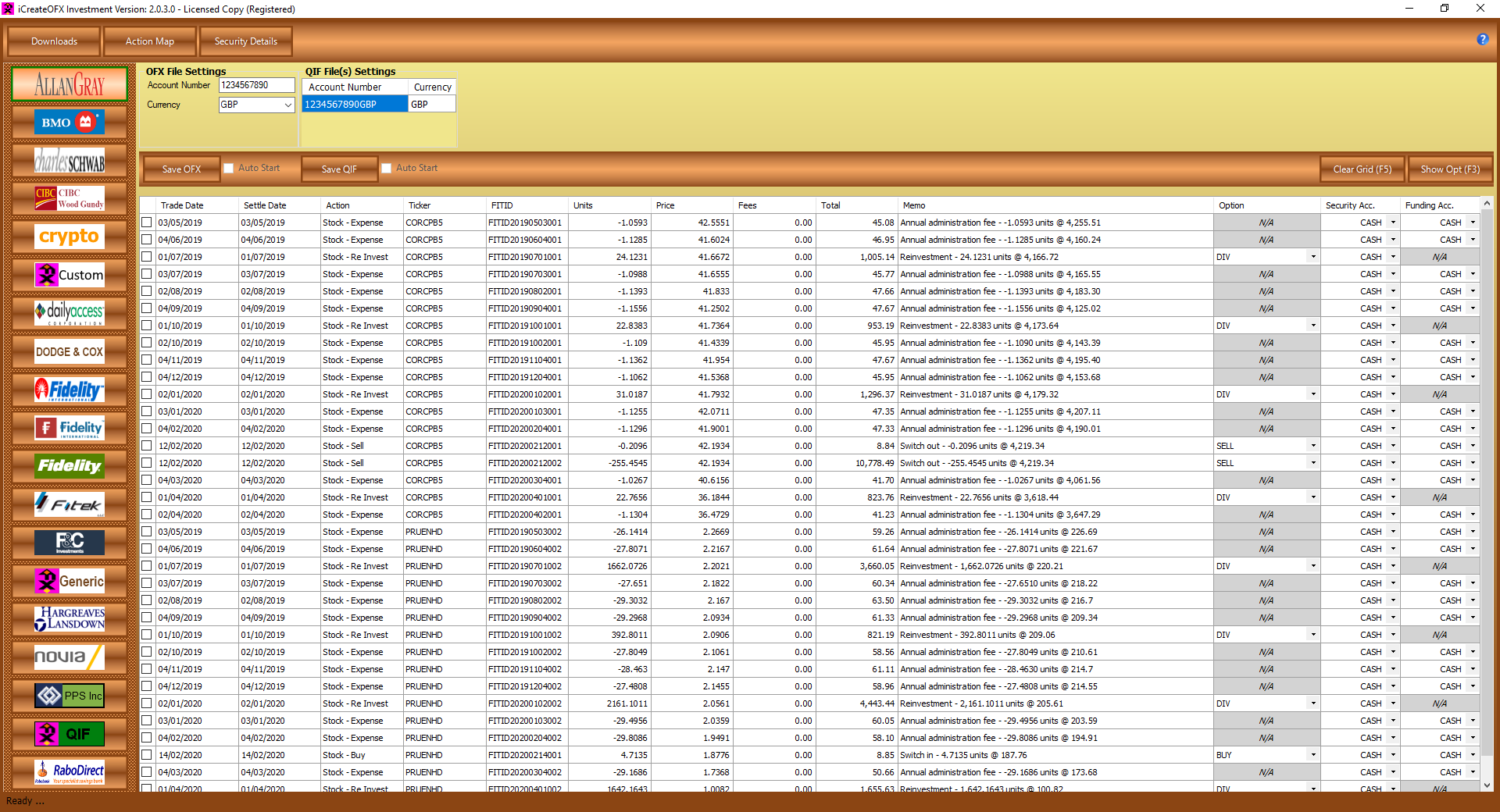This screenshot has height=812, width=1500.
Task: Select the Hargreaves Lansdown icon
Action: click(69, 619)
